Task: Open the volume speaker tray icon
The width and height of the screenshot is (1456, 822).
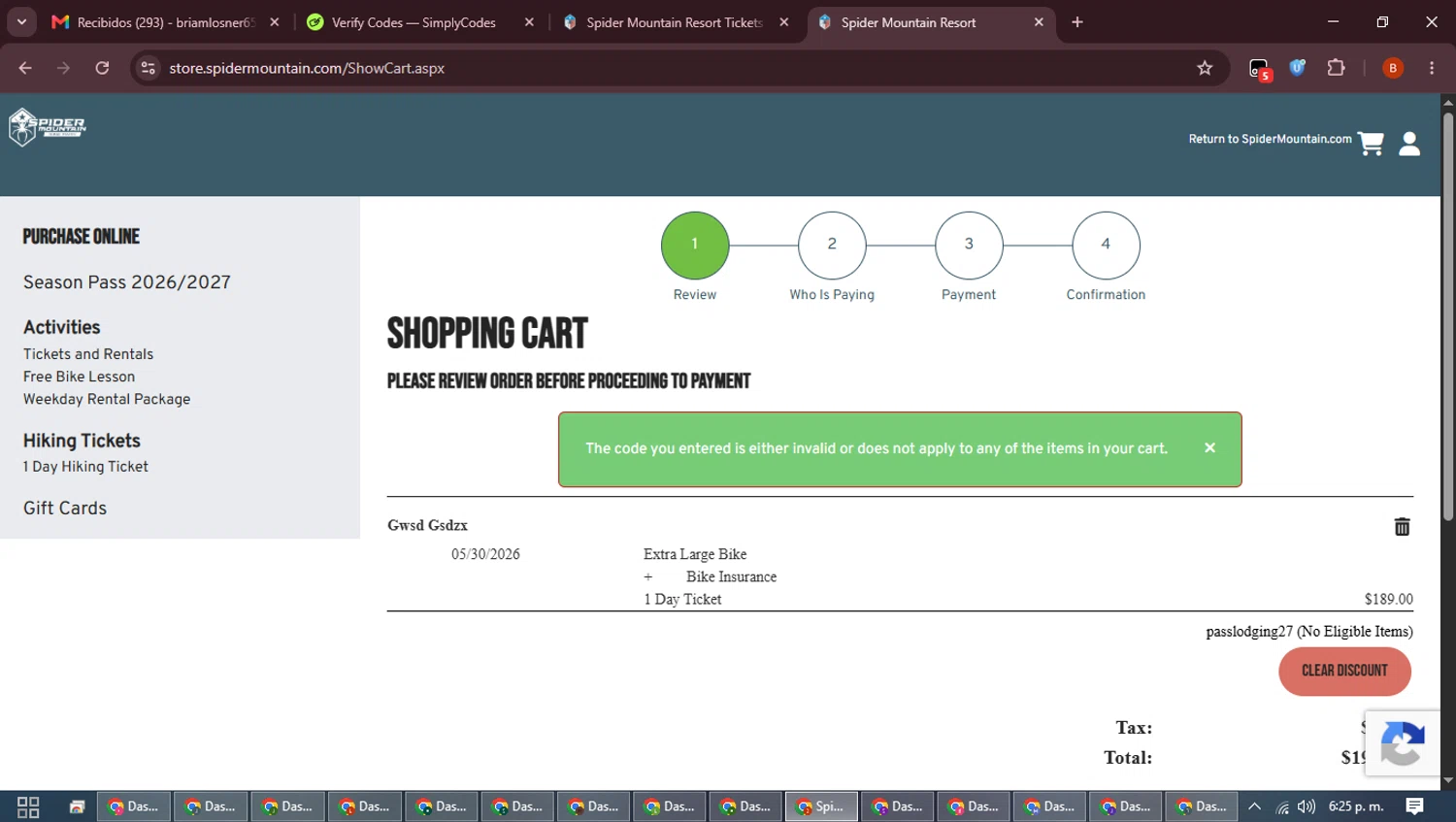Action: coord(1307,806)
